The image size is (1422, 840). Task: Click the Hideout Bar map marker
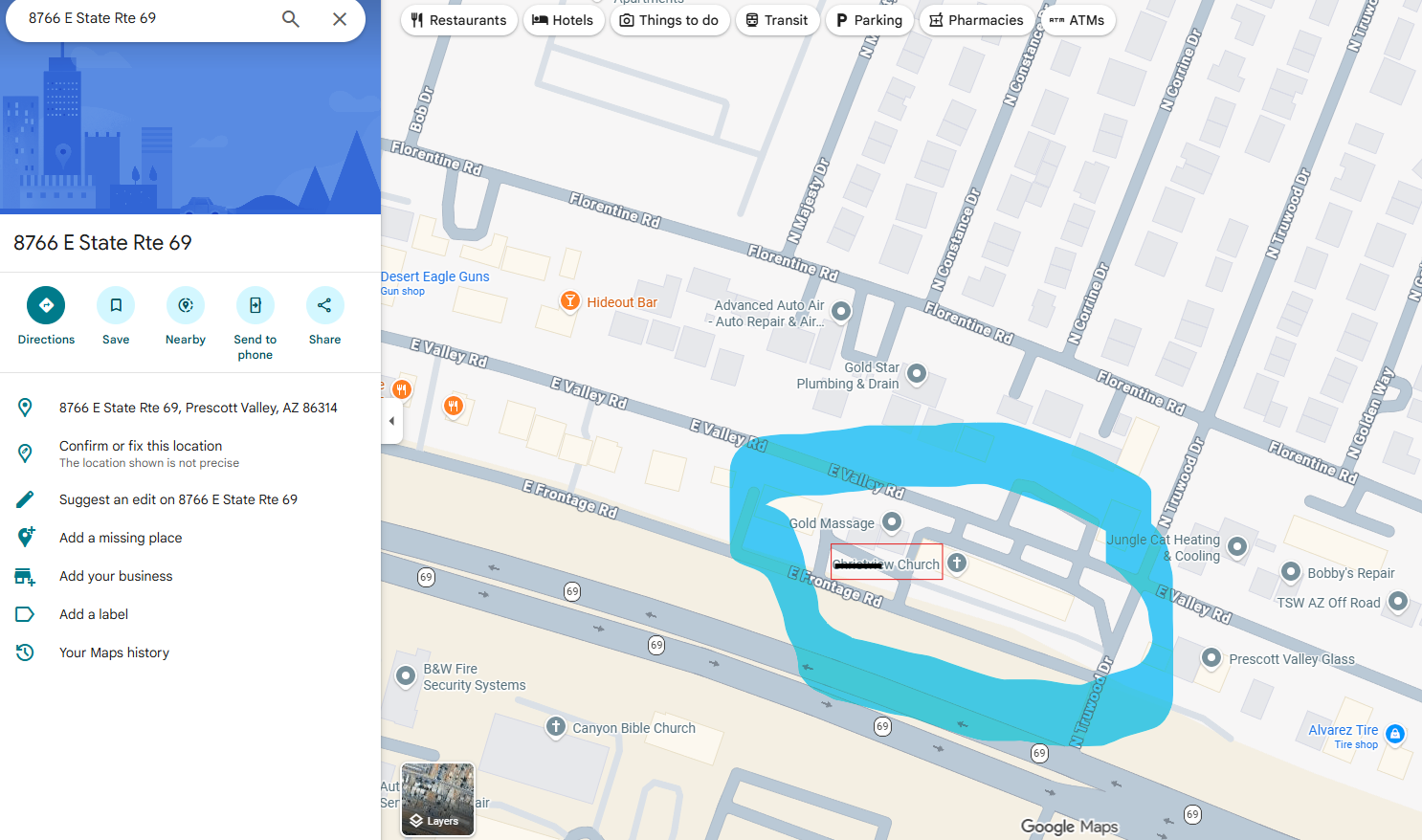[x=570, y=302]
